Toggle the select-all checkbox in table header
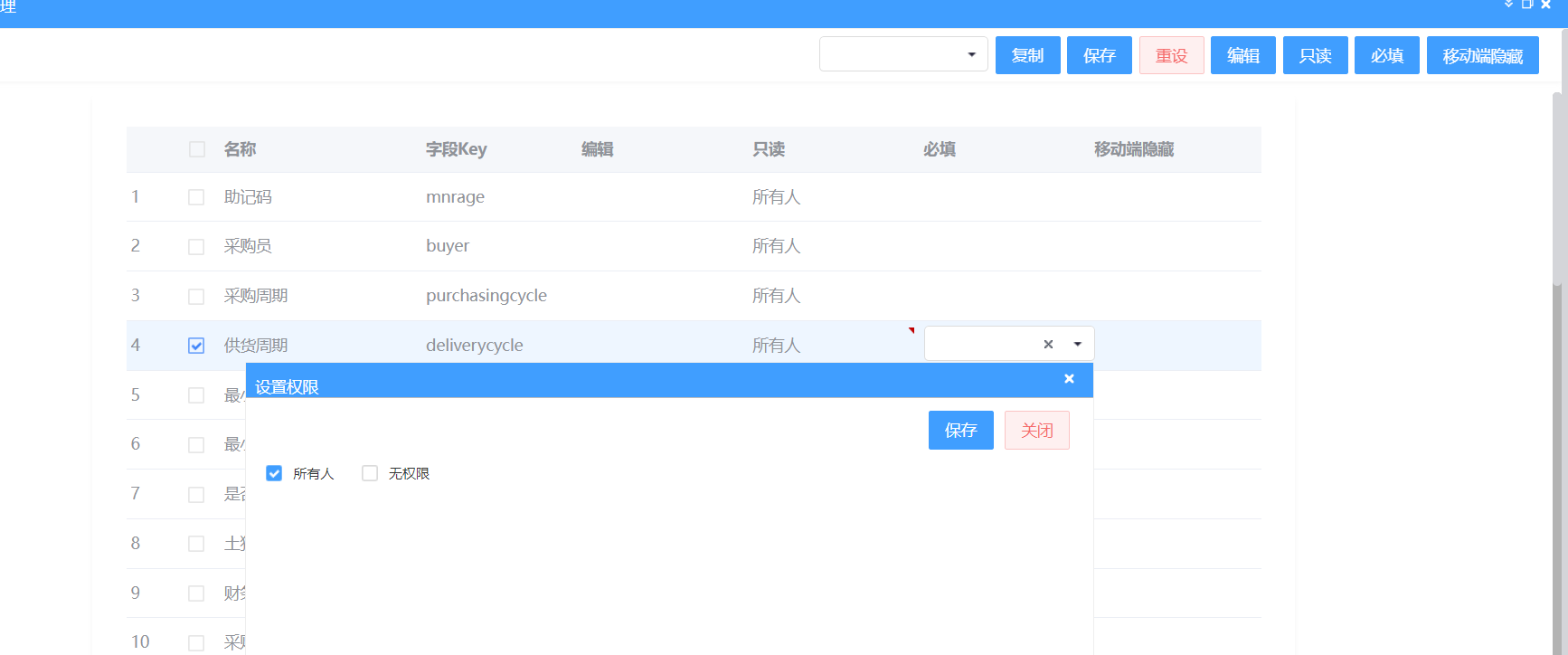Image resolution: width=1568 pixels, height=655 pixels. 196,149
